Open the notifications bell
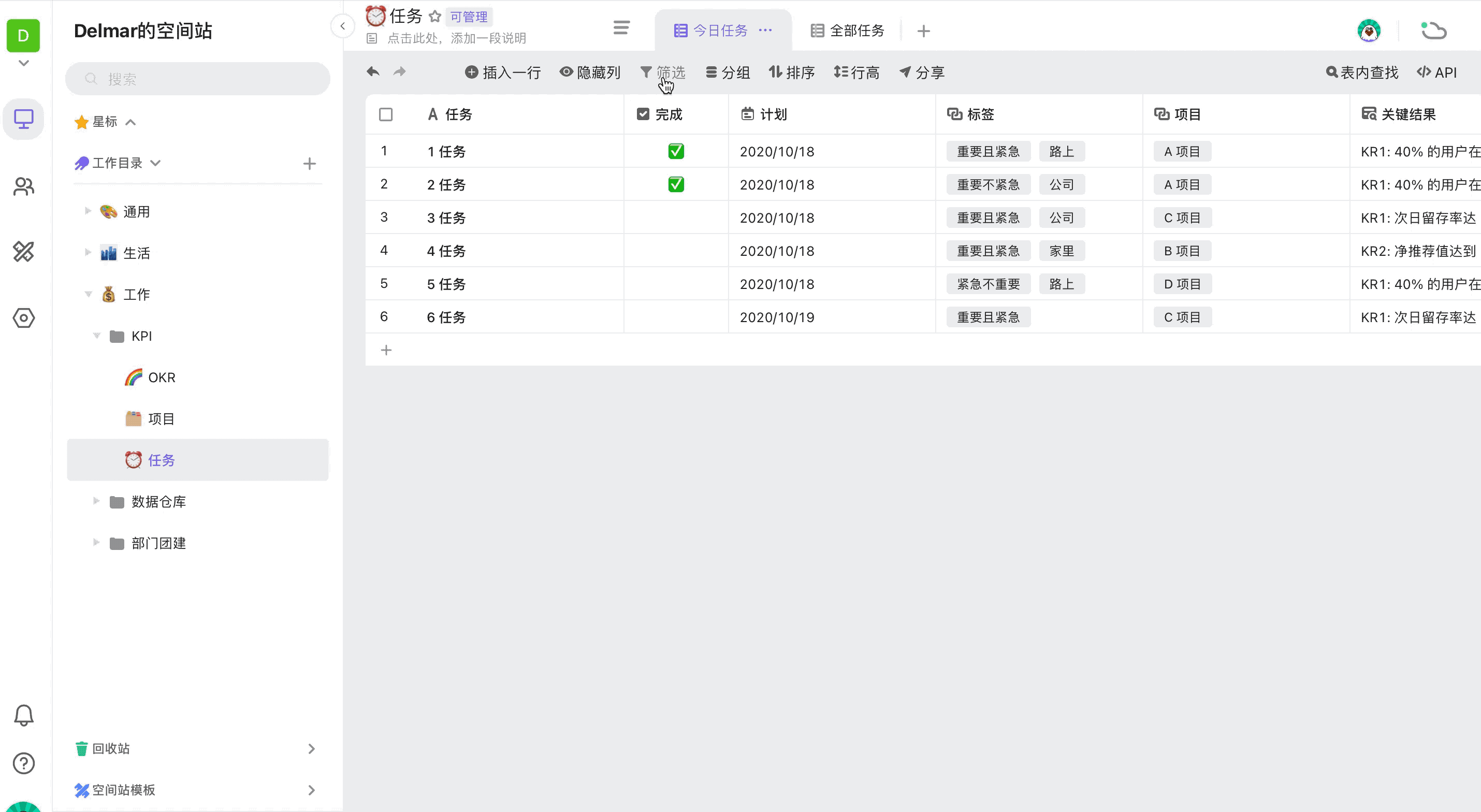1481x812 pixels. click(24, 715)
